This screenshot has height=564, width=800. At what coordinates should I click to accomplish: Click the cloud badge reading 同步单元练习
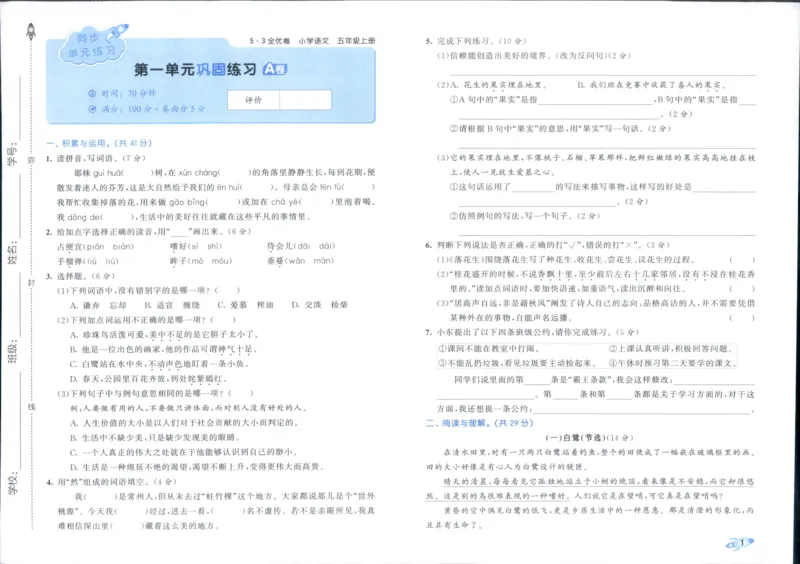tap(92, 45)
